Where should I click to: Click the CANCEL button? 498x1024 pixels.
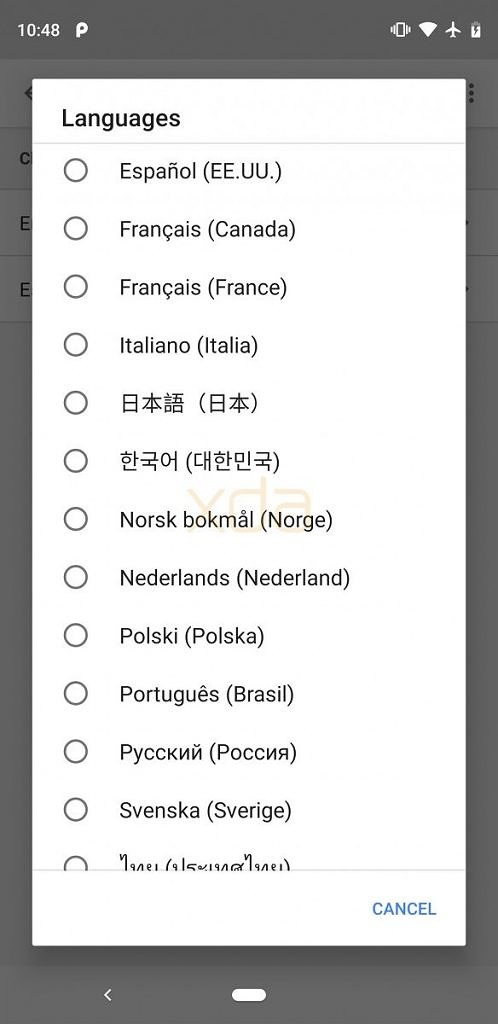click(404, 908)
